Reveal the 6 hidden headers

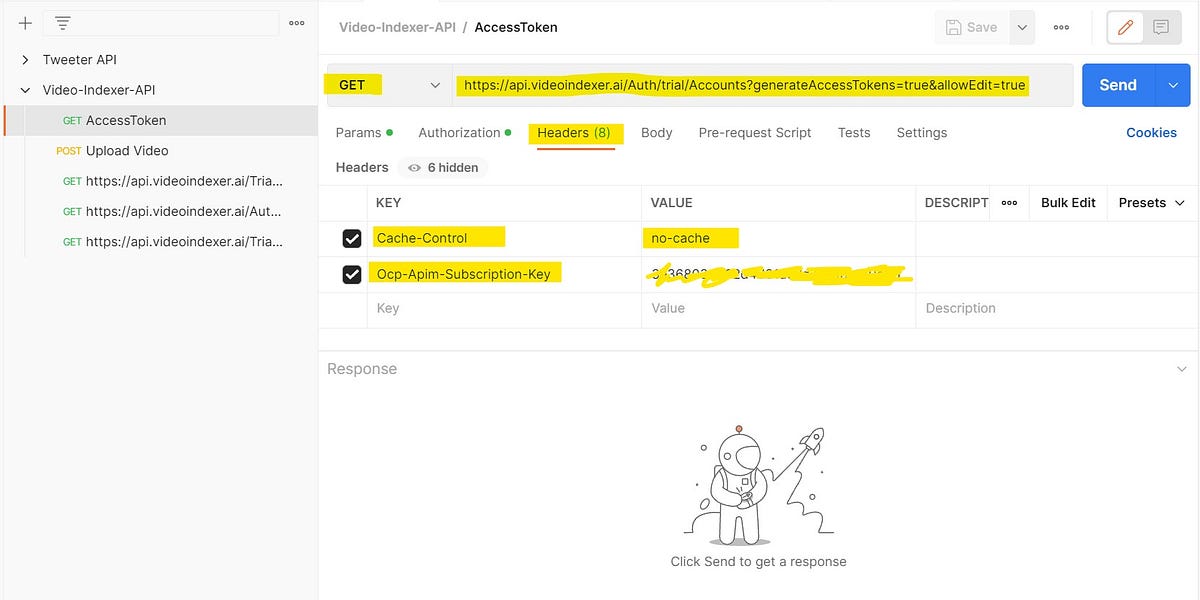(x=441, y=167)
